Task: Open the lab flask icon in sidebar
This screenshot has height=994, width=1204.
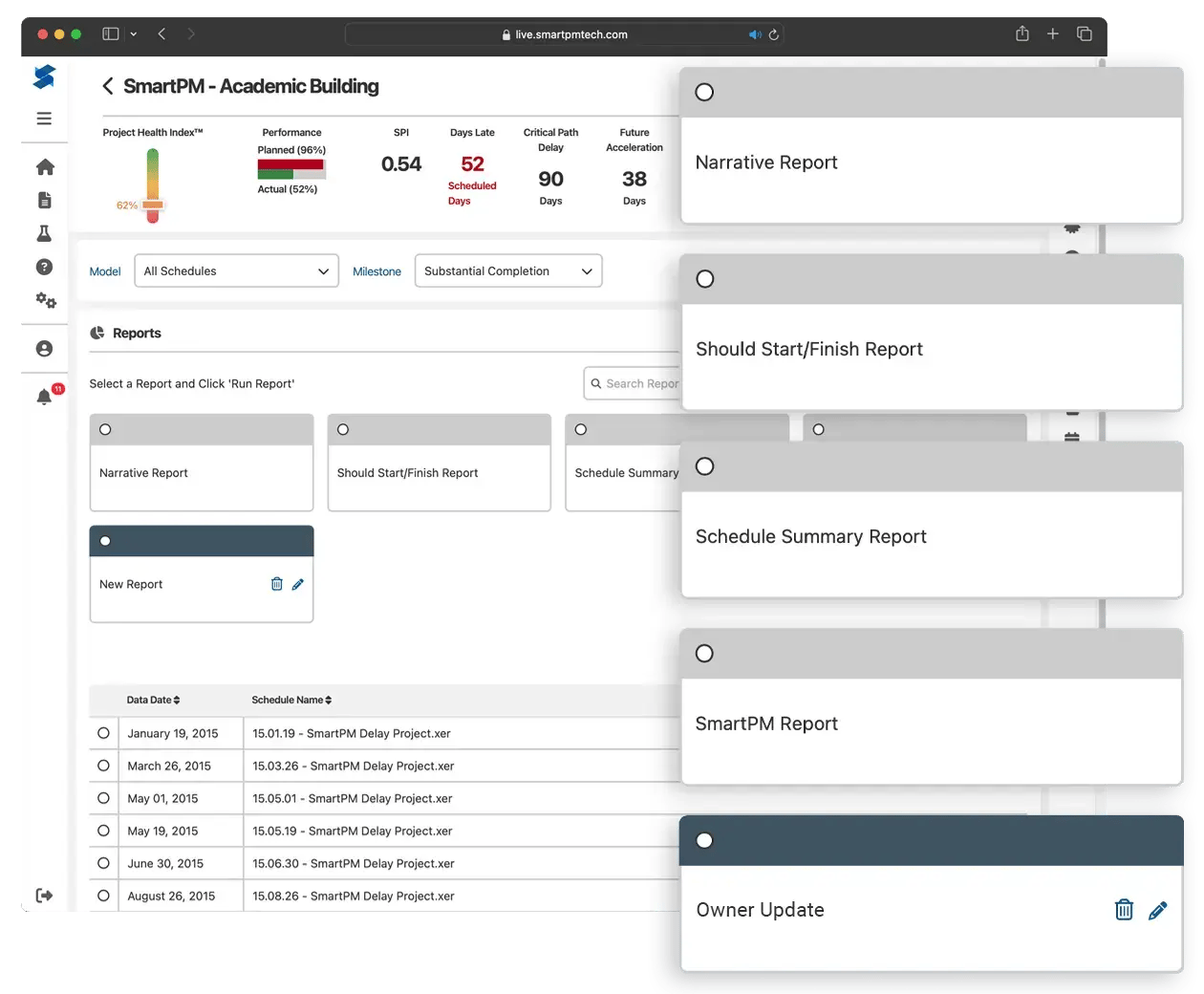Action: click(x=44, y=233)
